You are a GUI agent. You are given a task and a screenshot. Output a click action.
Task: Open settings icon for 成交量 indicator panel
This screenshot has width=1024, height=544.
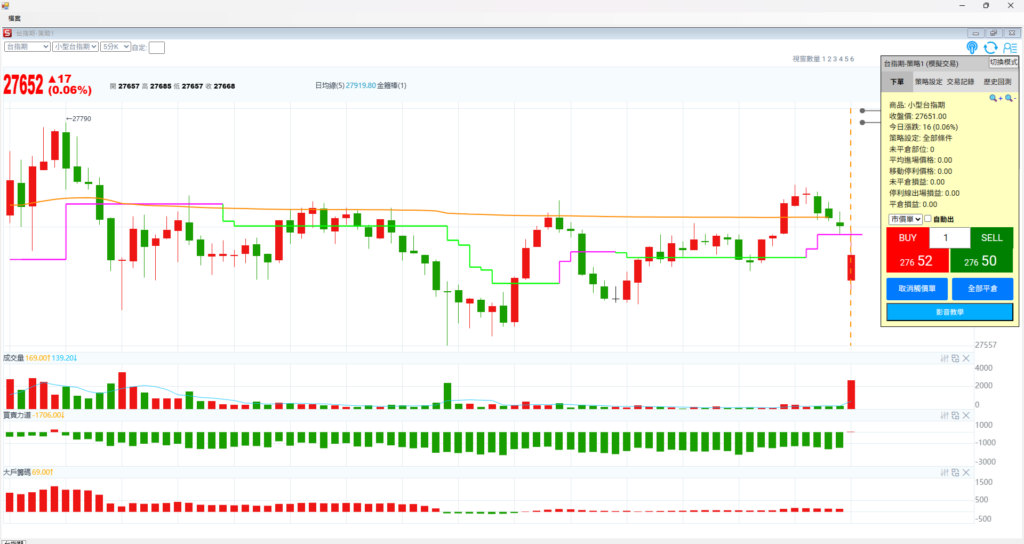944,358
